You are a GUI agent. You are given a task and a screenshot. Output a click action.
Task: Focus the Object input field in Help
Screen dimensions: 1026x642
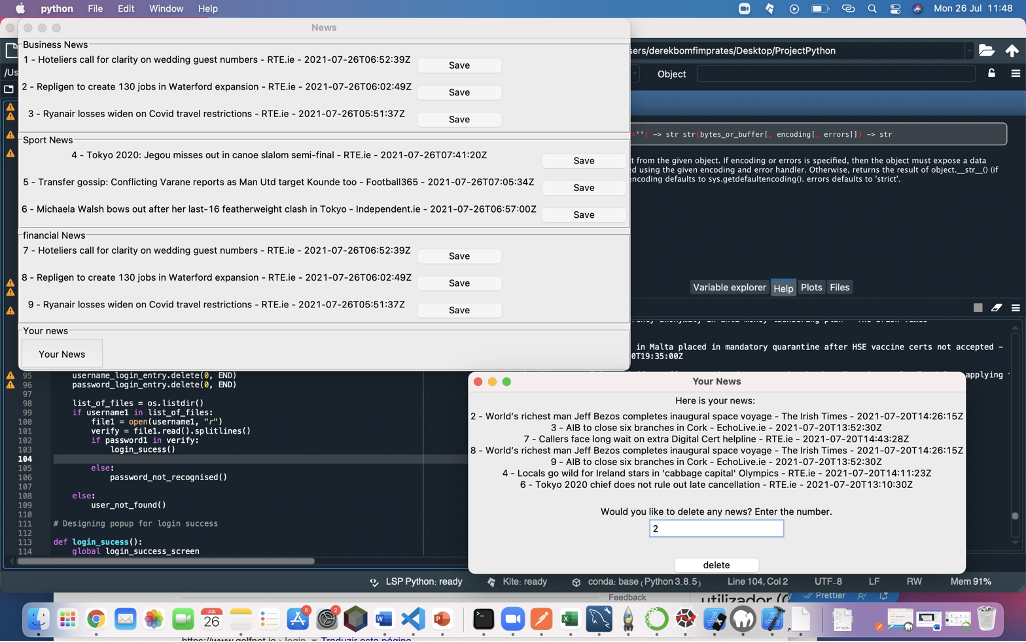coord(836,74)
